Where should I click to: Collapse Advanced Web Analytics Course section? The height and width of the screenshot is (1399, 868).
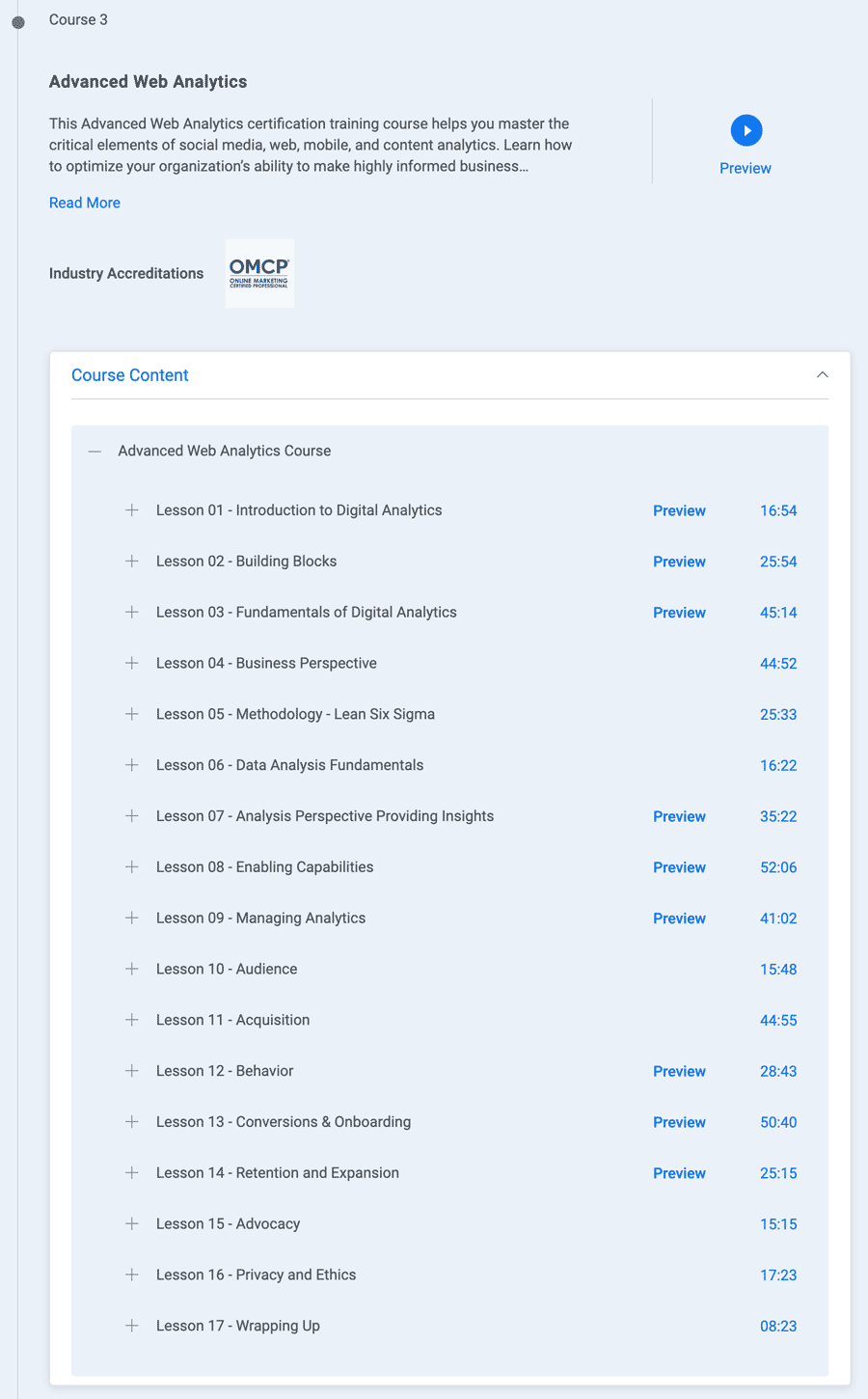click(95, 451)
